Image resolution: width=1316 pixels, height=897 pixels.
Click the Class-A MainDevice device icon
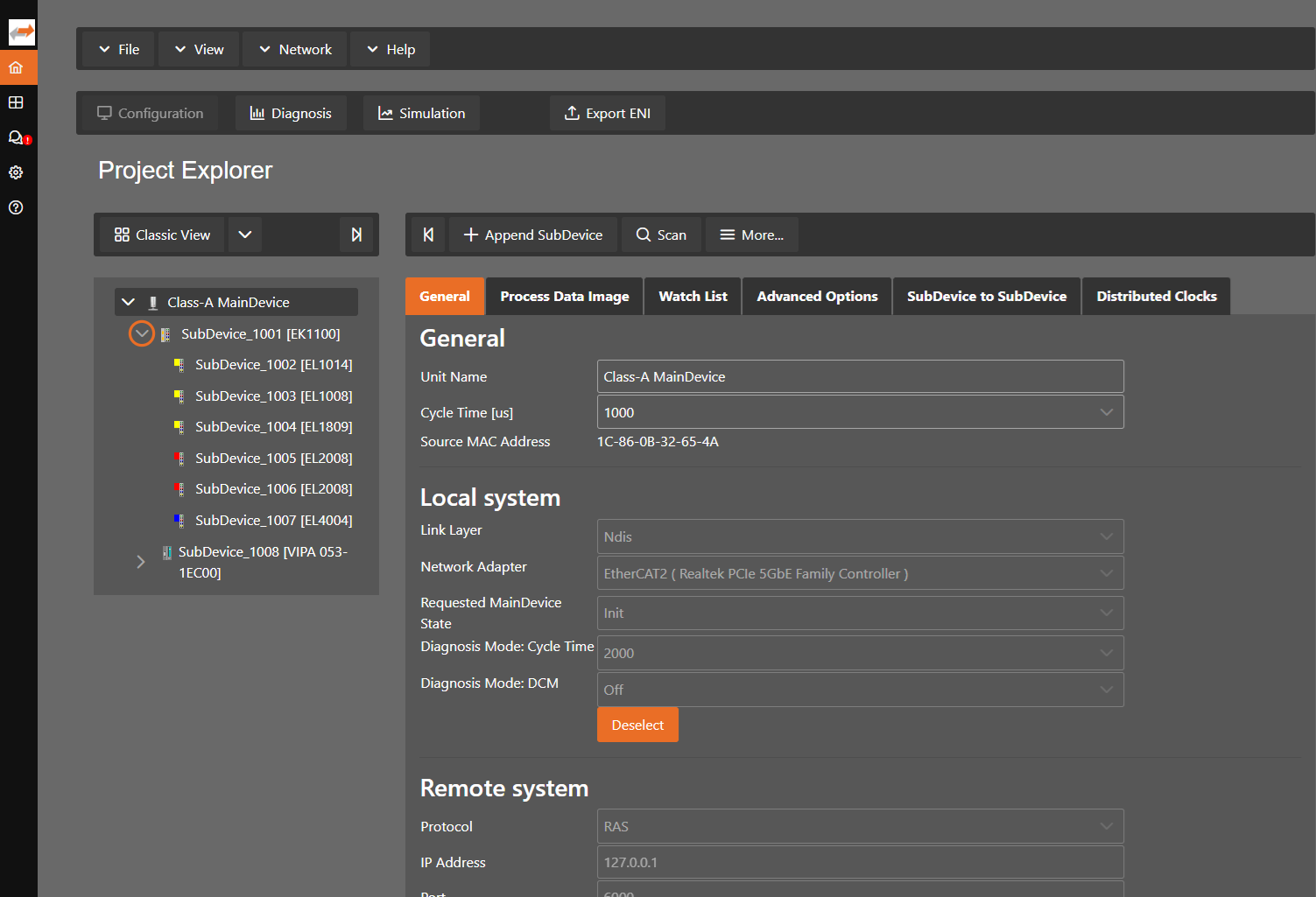(153, 303)
